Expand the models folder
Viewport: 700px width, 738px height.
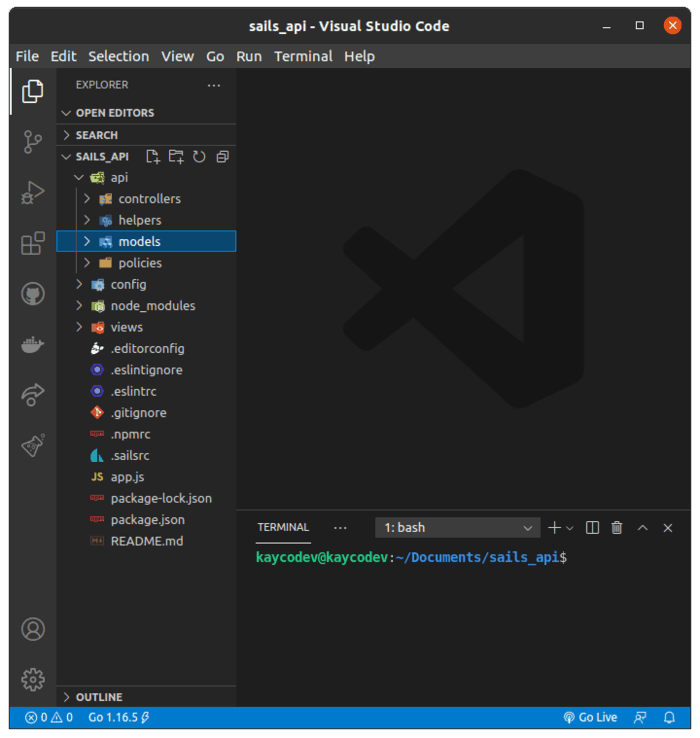tap(146, 241)
